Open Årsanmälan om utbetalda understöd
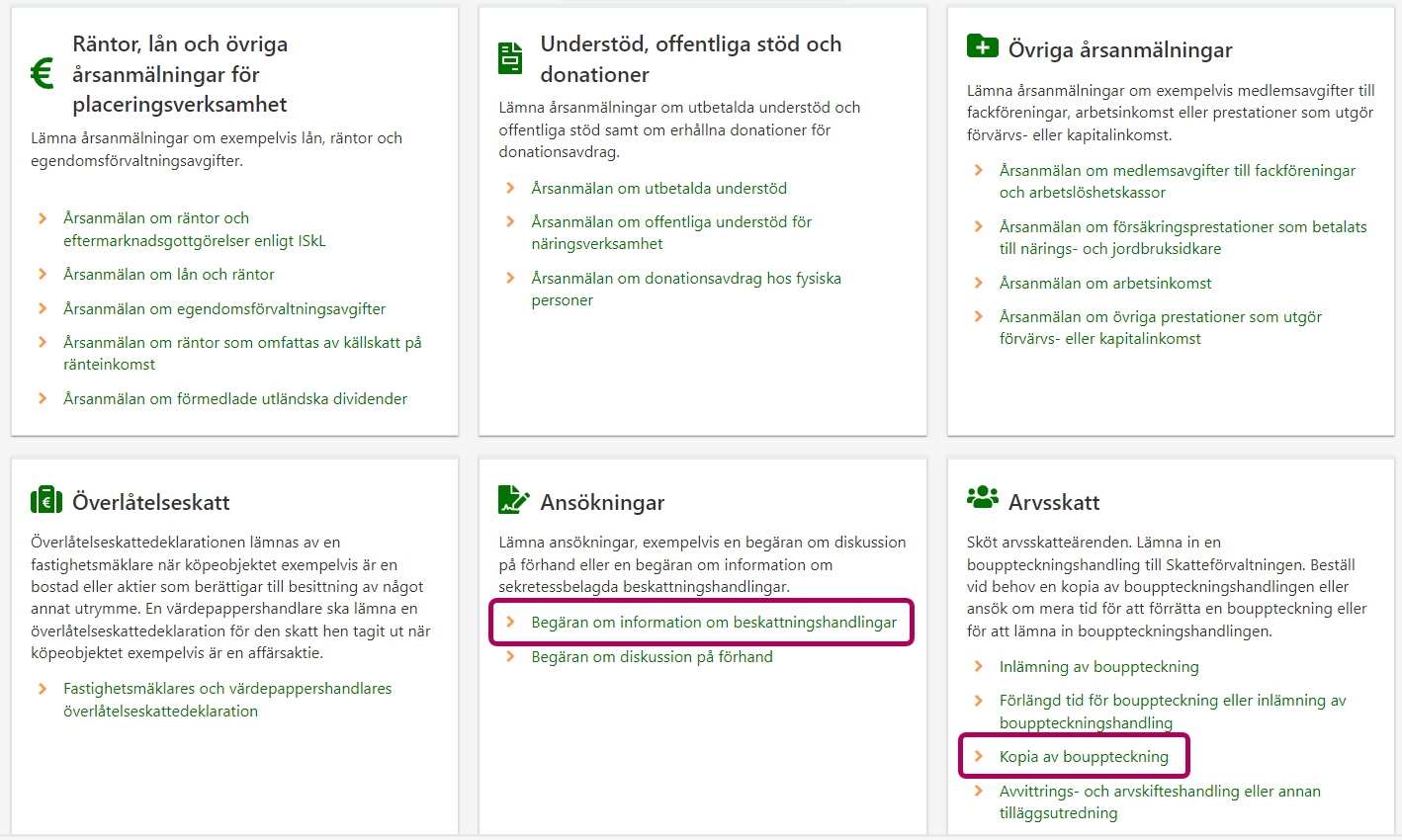Image resolution: width=1402 pixels, height=840 pixels. coord(658,189)
